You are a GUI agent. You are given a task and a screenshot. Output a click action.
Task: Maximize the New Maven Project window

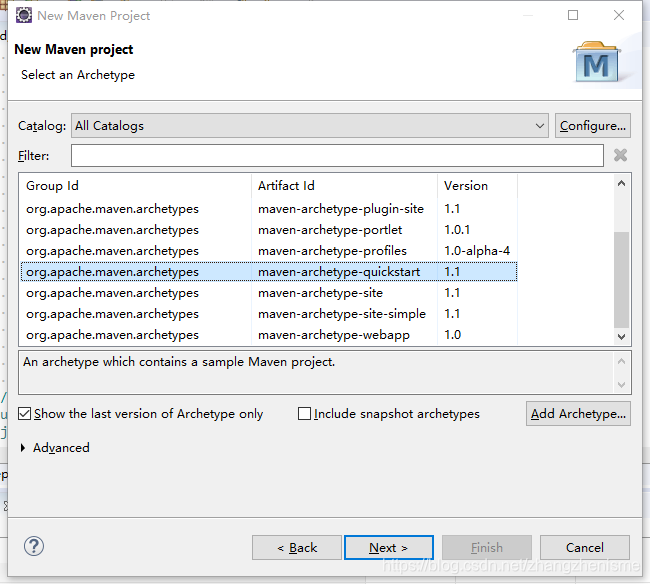click(x=573, y=15)
